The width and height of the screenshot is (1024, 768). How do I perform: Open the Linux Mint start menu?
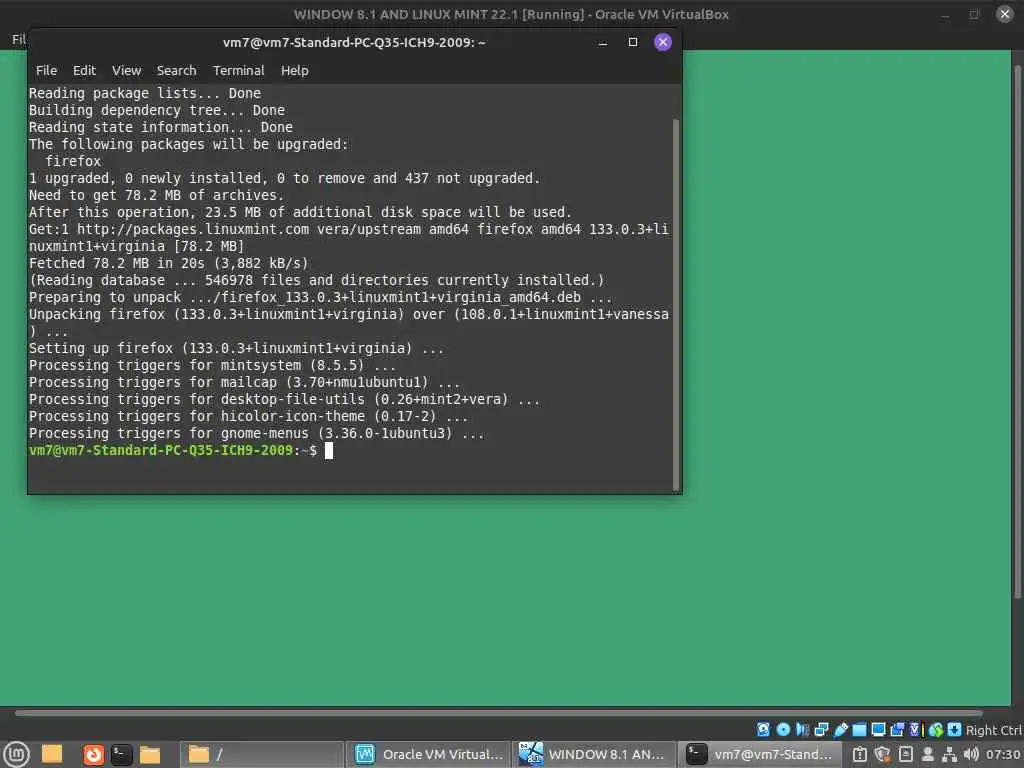(x=16, y=754)
